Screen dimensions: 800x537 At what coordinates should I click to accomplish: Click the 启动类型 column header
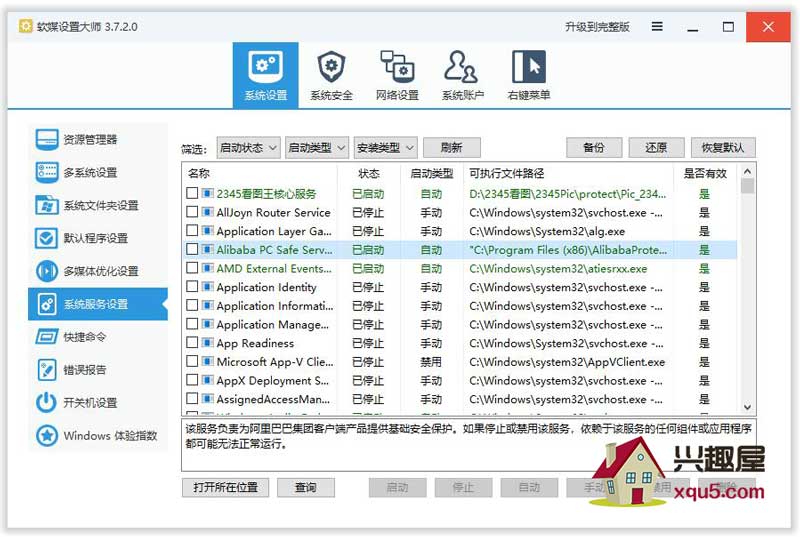pyautogui.click(x=432, y=173)
